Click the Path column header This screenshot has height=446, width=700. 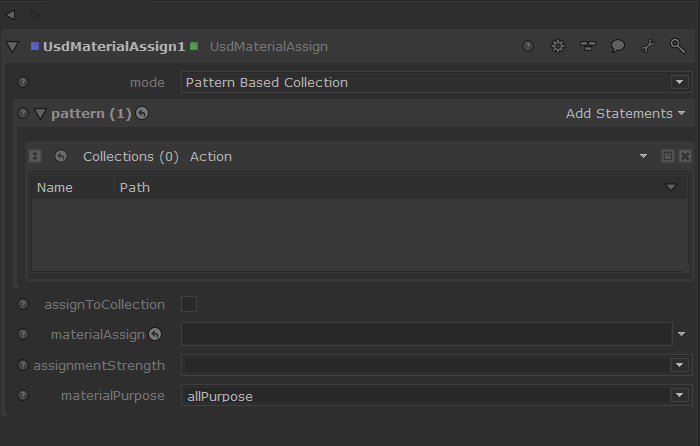click(x=135, y=187)
